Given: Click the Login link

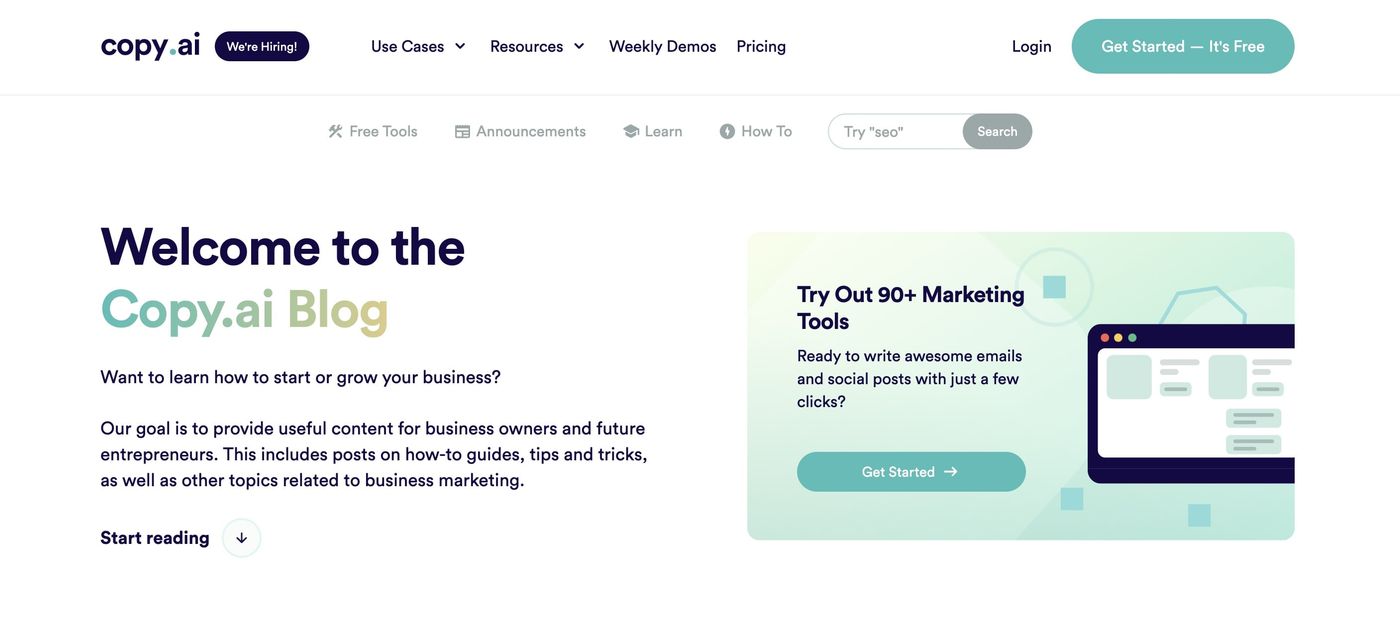Looking at the screenshot, I should [x=1031, y=46].
